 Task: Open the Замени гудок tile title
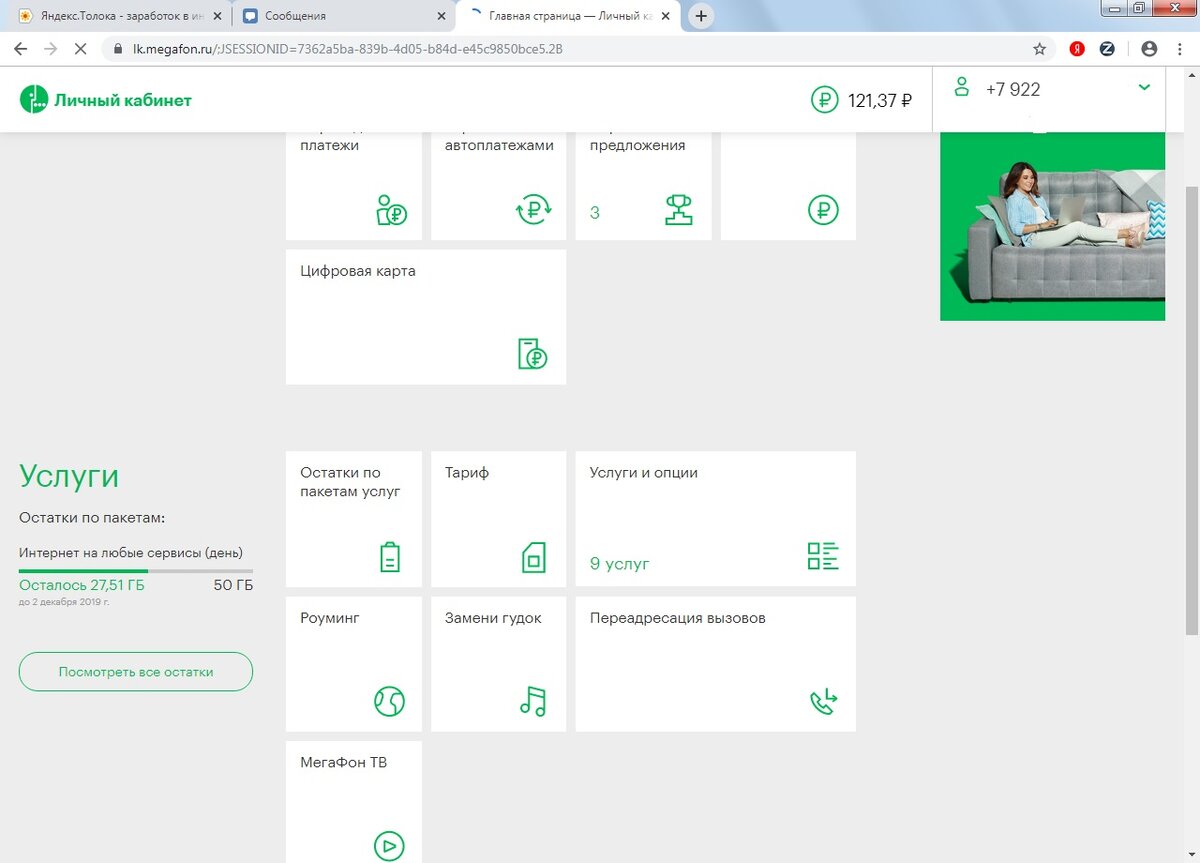[493, 618]
